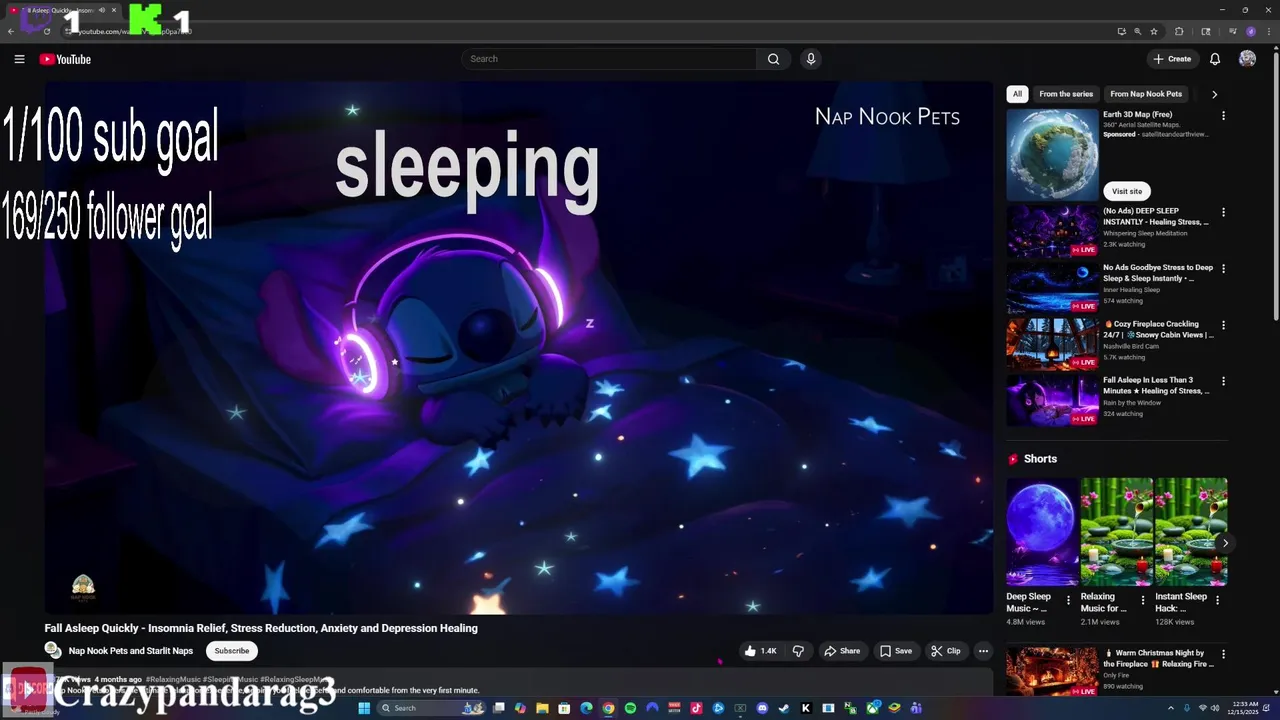Open options for Cozy Fireplace Crackling video
The image size is (1280, 720).
point(1223,325)
